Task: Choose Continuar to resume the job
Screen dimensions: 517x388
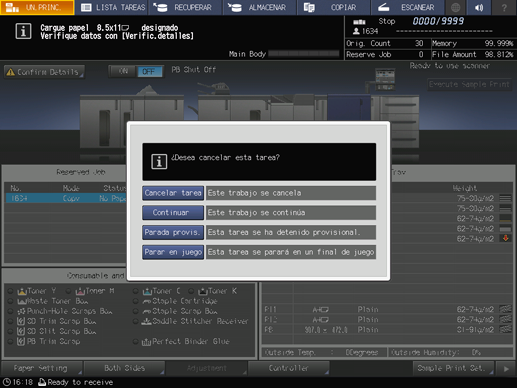Action: (173, 213)
